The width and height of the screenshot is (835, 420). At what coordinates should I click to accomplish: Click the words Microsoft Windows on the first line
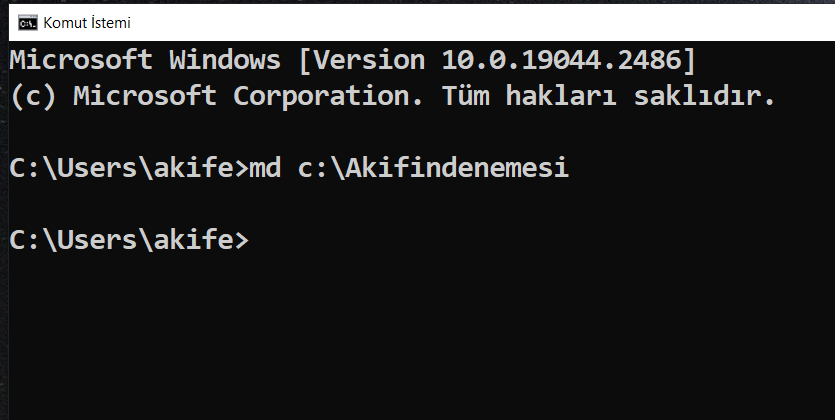click(145, 60)
